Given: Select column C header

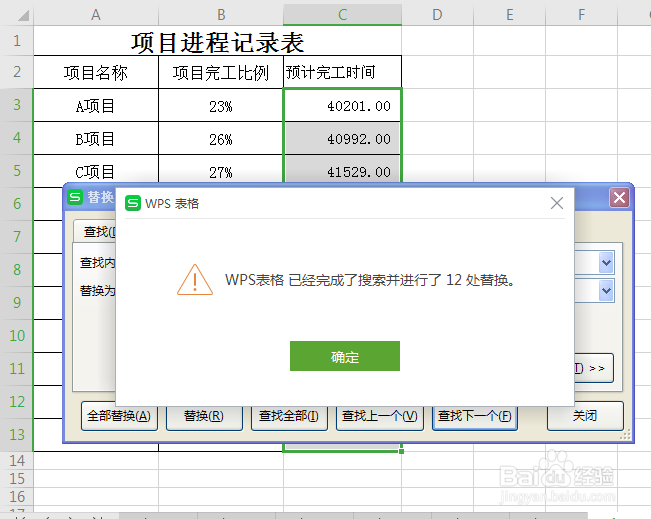Looking at the screenshot, I should (x=343, y=15).
